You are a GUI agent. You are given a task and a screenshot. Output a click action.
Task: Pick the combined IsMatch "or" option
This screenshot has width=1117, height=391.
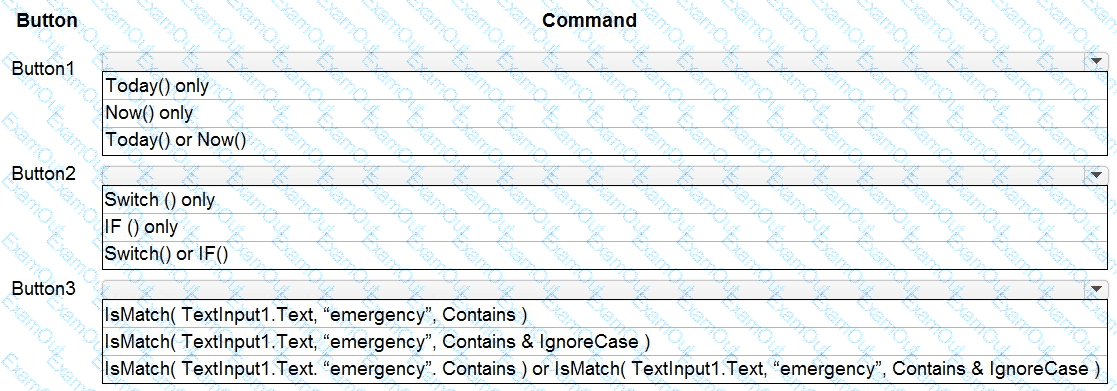605,369
